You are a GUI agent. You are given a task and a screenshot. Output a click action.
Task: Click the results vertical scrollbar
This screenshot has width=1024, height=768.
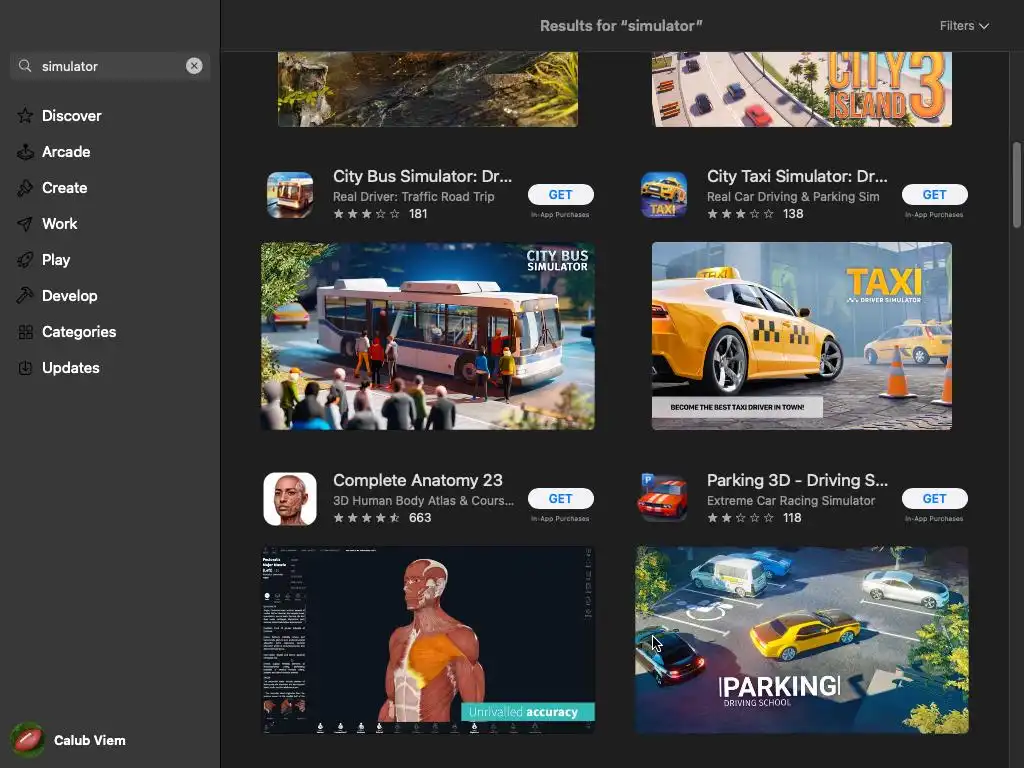click(x=1016, y=185)
